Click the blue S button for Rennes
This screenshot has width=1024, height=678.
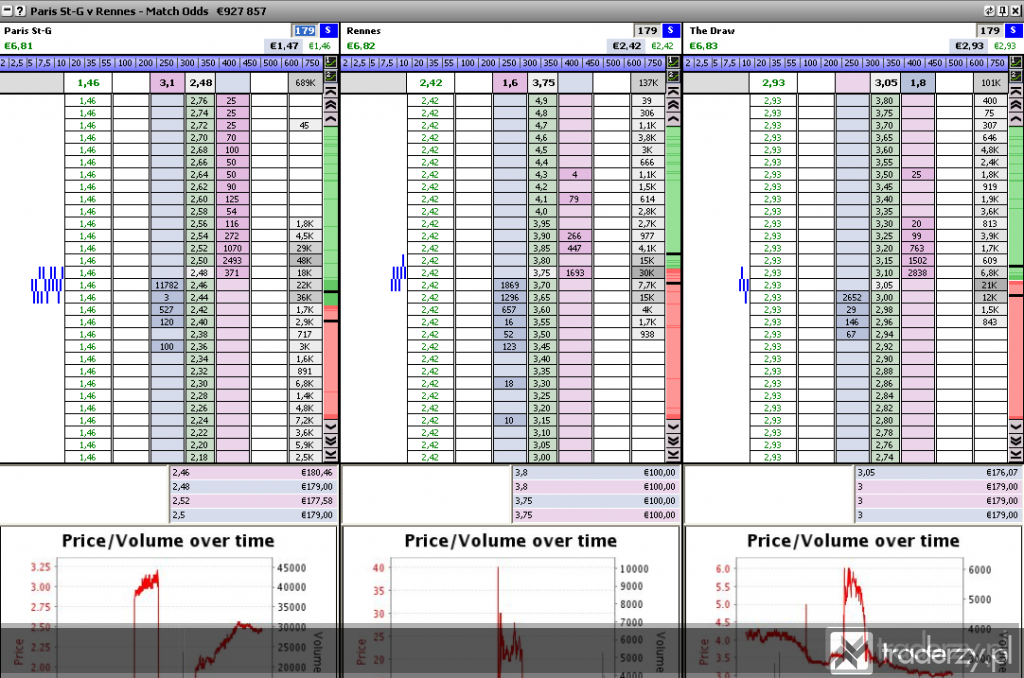[670, 30]
